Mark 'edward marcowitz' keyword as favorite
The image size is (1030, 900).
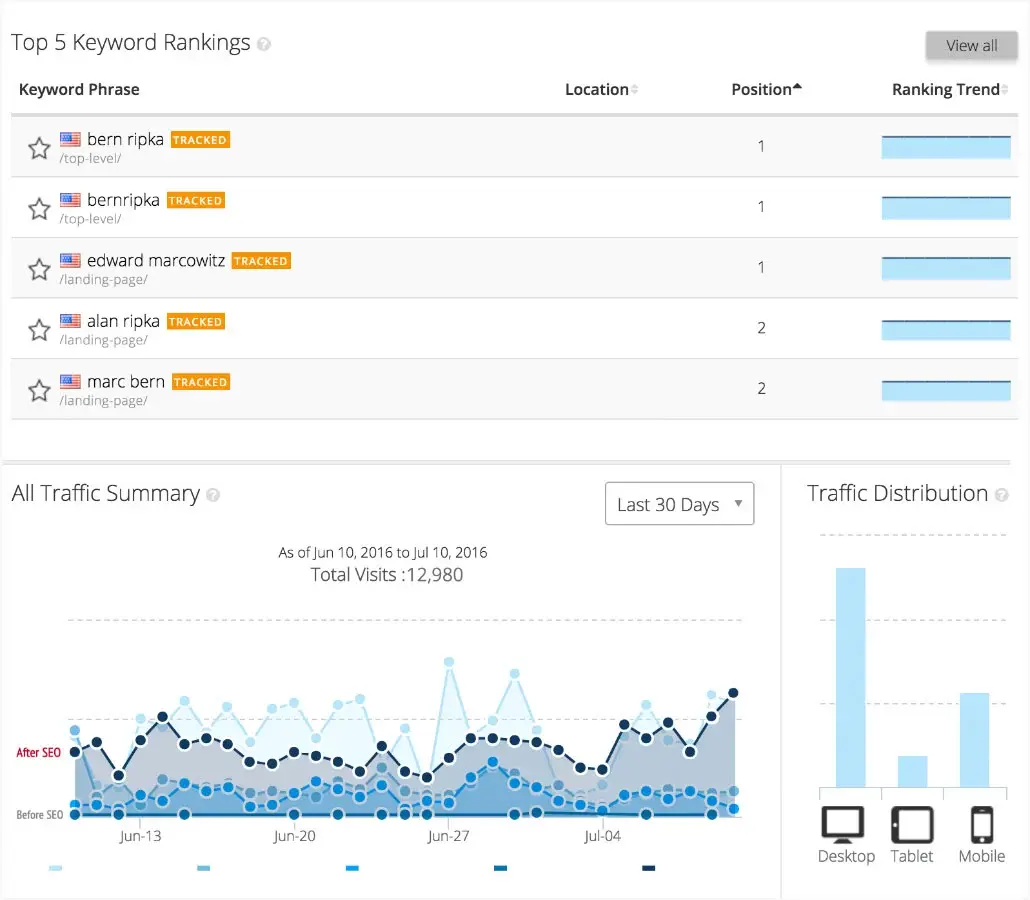coord(39,269)
